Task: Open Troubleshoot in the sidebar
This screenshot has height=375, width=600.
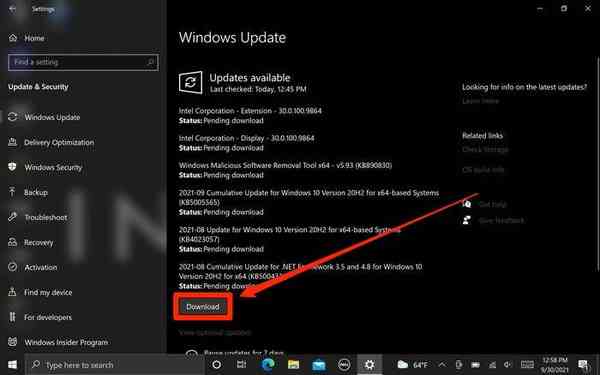Action: click(x=38, y=217)
